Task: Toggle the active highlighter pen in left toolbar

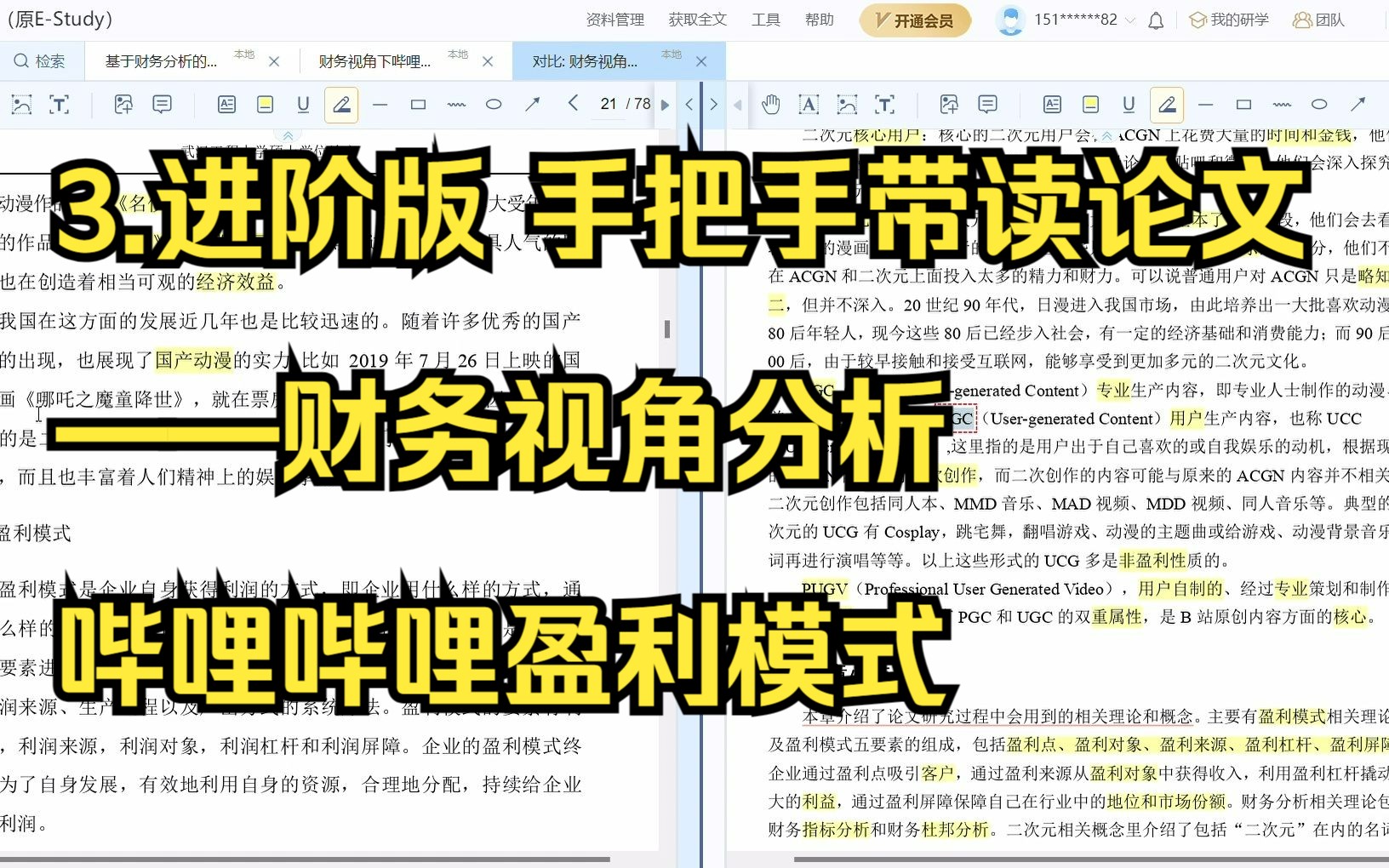Action: click(x=341, y=106)
